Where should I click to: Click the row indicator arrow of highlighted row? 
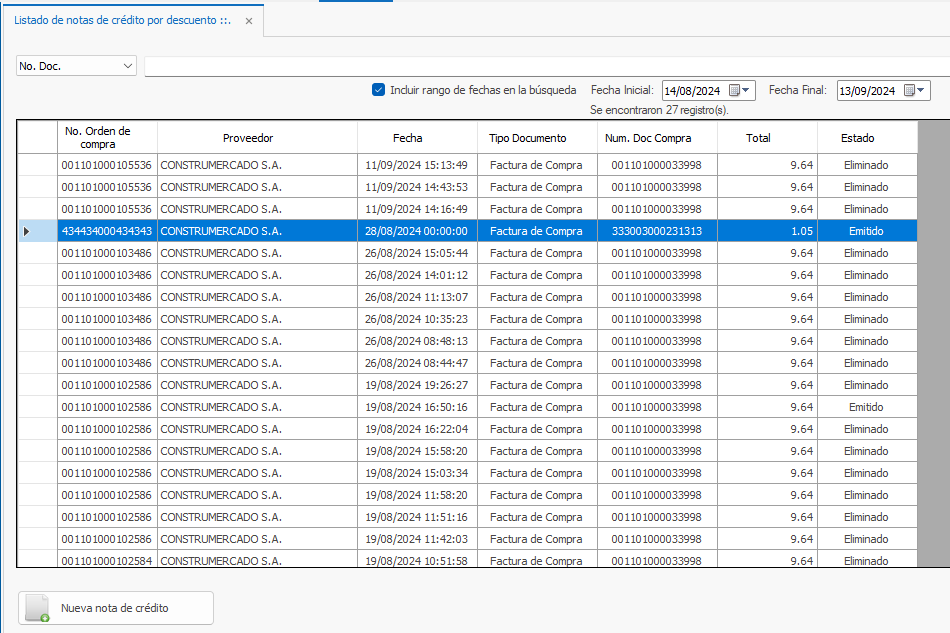click(x=26, y=231)
